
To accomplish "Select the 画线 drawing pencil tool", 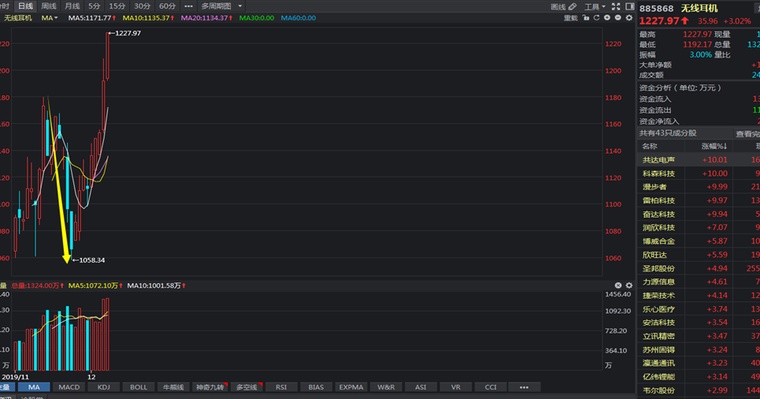I will pyautogui.click(x=564, y=7).
